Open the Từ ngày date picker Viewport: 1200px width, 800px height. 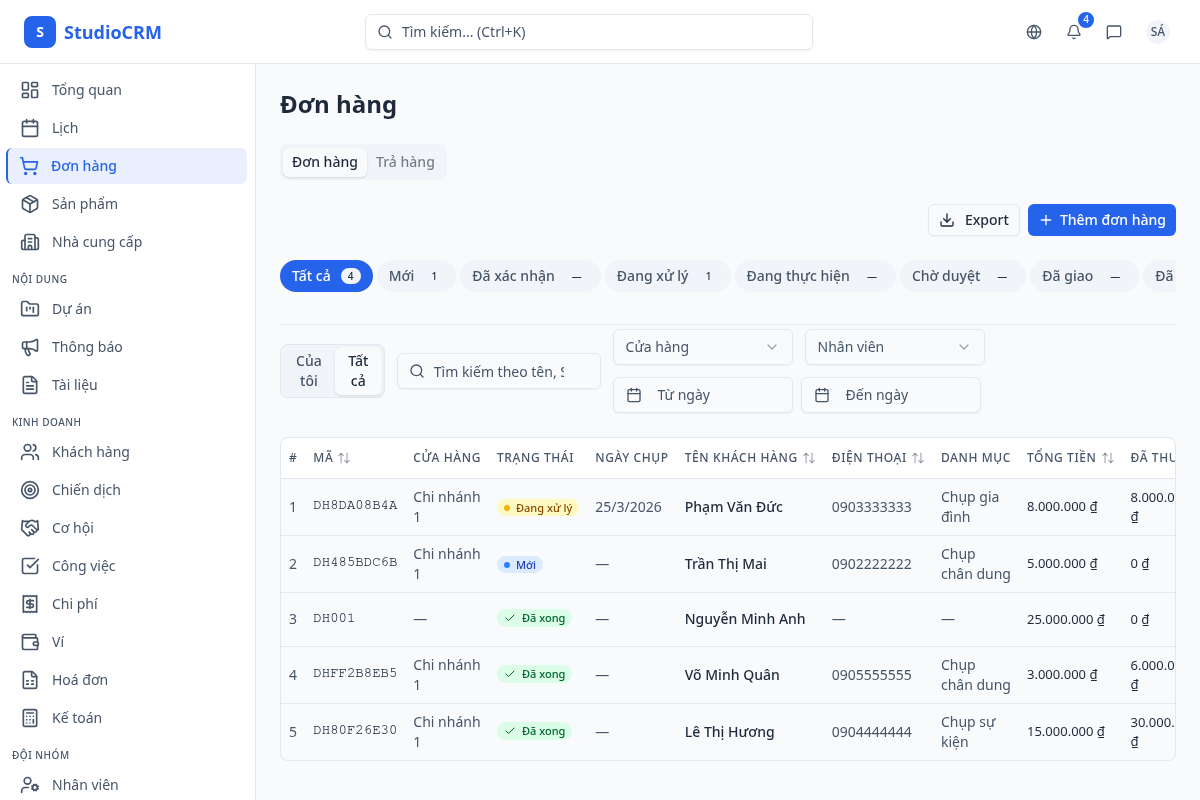click(x=702, y=395)
